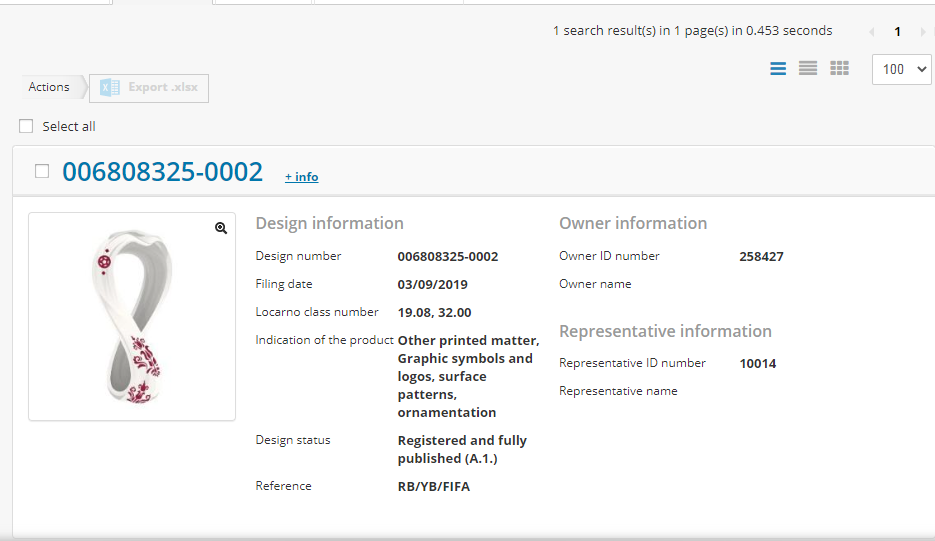Click the 'Select all' label text
The height and width of the screenshot is (541, 935).
(69, 126)
